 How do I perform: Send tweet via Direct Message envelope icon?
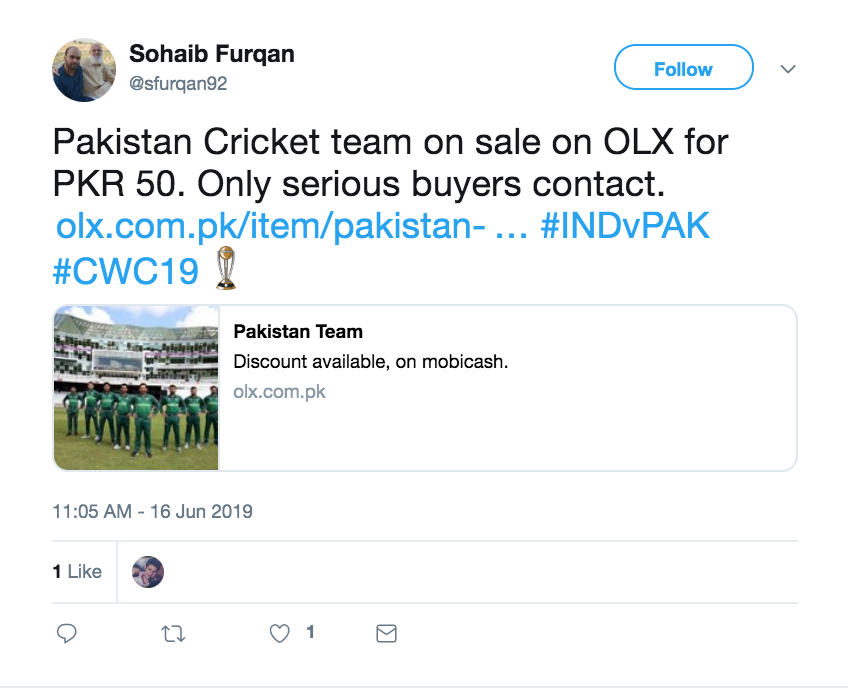(386, 633)
